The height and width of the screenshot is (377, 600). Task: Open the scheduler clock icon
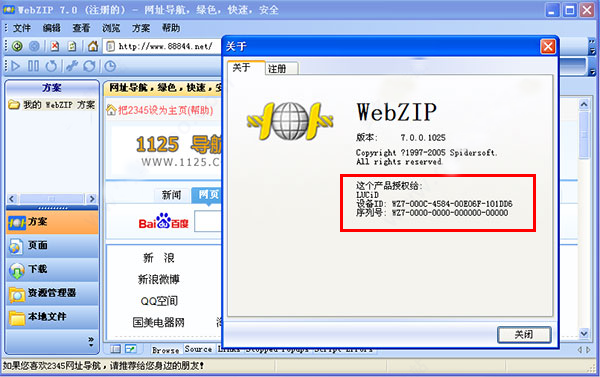[x=110, y=66]
